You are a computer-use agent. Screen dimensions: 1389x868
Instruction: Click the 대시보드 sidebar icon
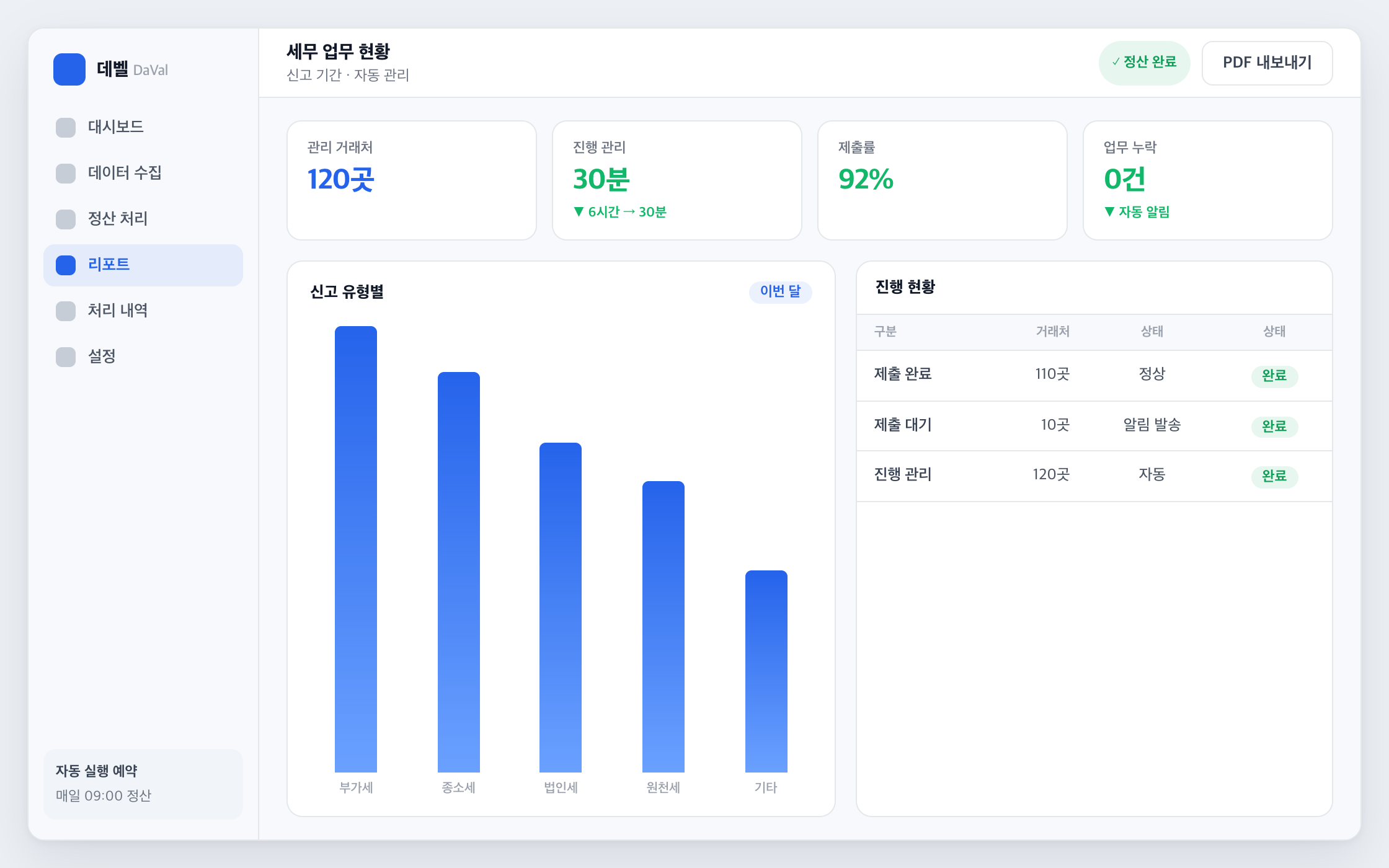pyautogui.click(x=66, y=128)
